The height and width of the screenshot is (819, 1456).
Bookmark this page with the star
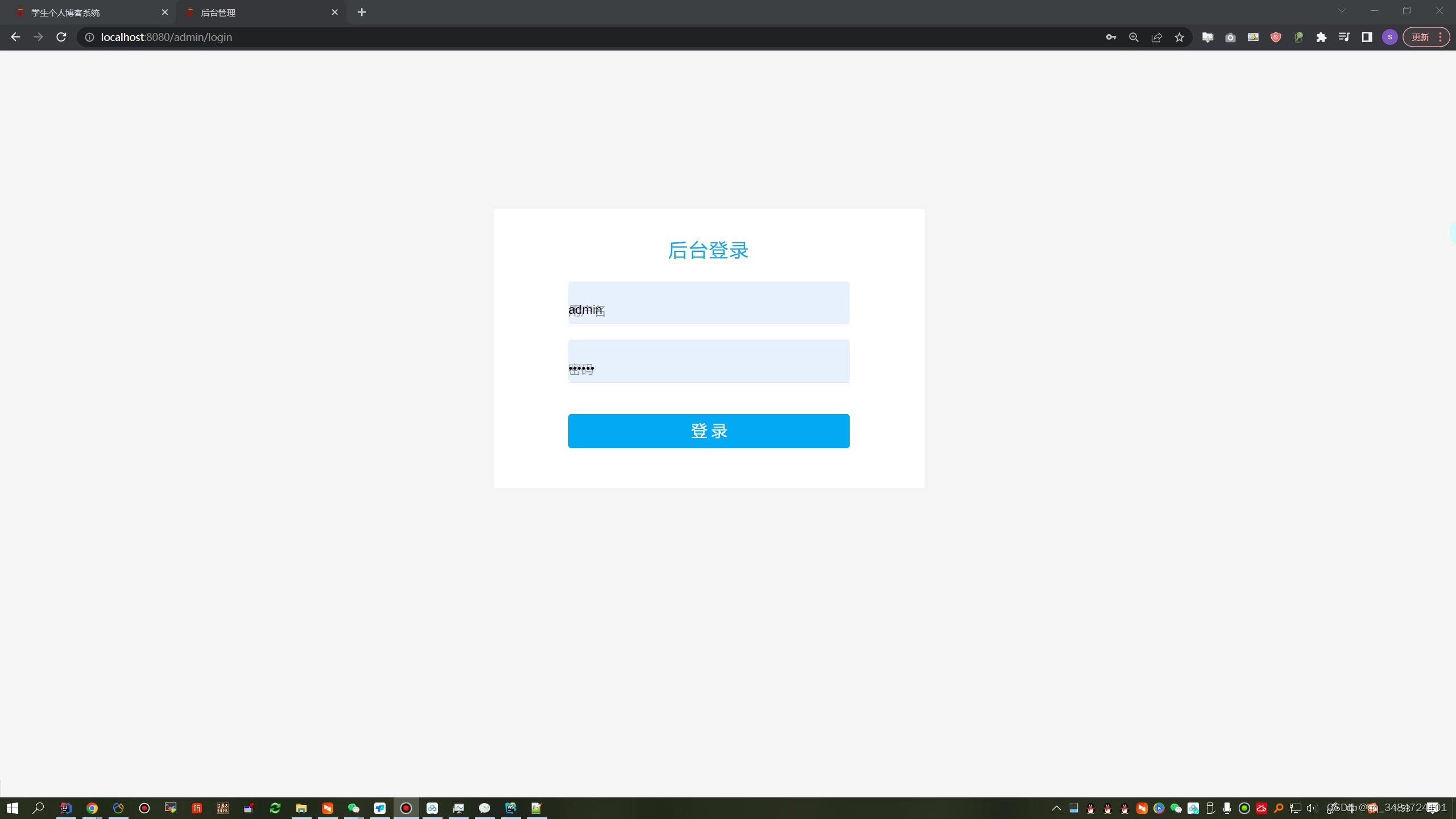pyautogui.click(x=1180, y=38)
